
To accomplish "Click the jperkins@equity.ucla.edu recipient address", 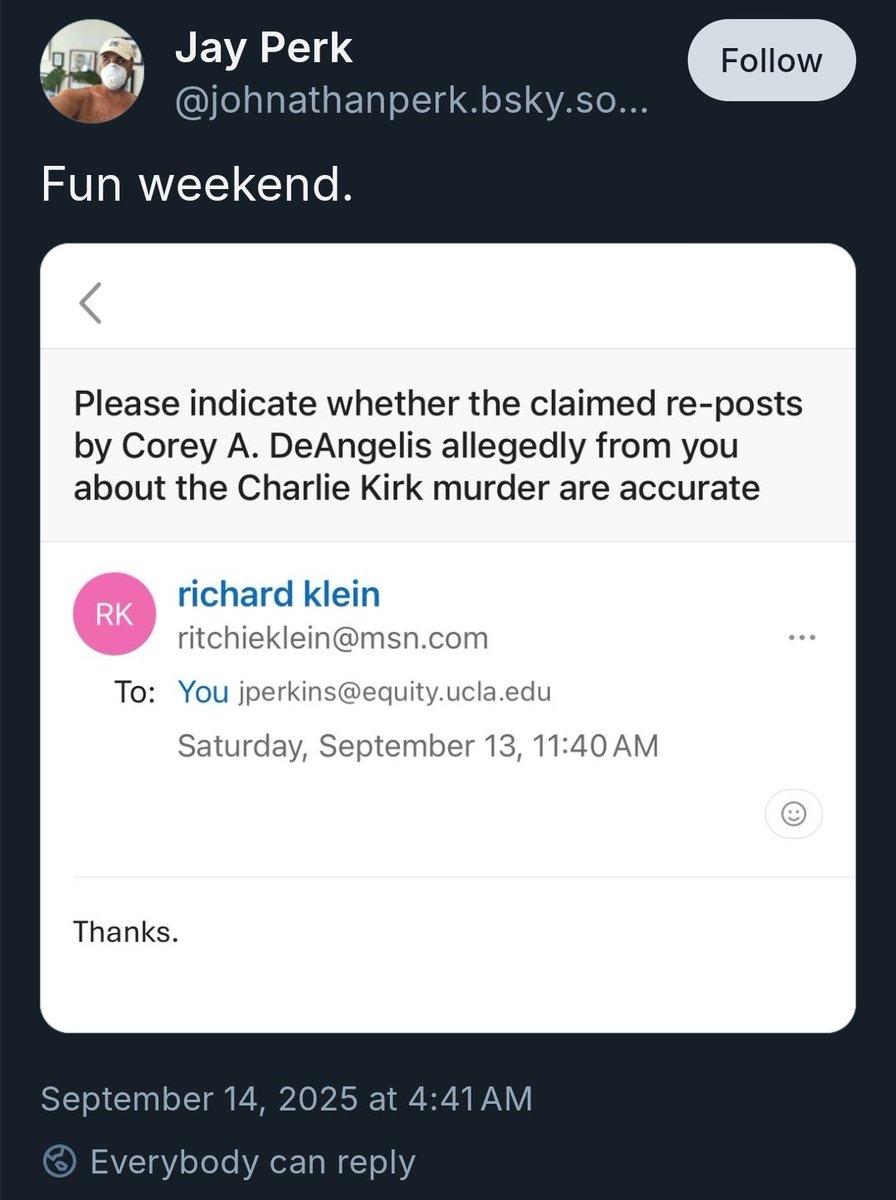I will tap(394, 692).
